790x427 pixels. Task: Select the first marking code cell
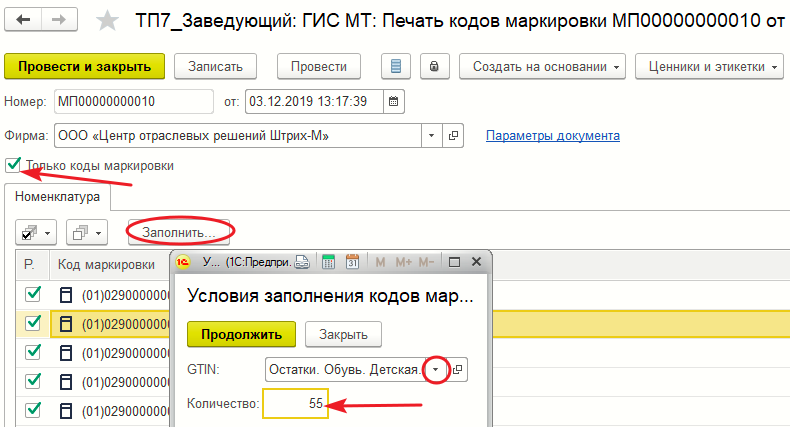click(x=110, y=295)
